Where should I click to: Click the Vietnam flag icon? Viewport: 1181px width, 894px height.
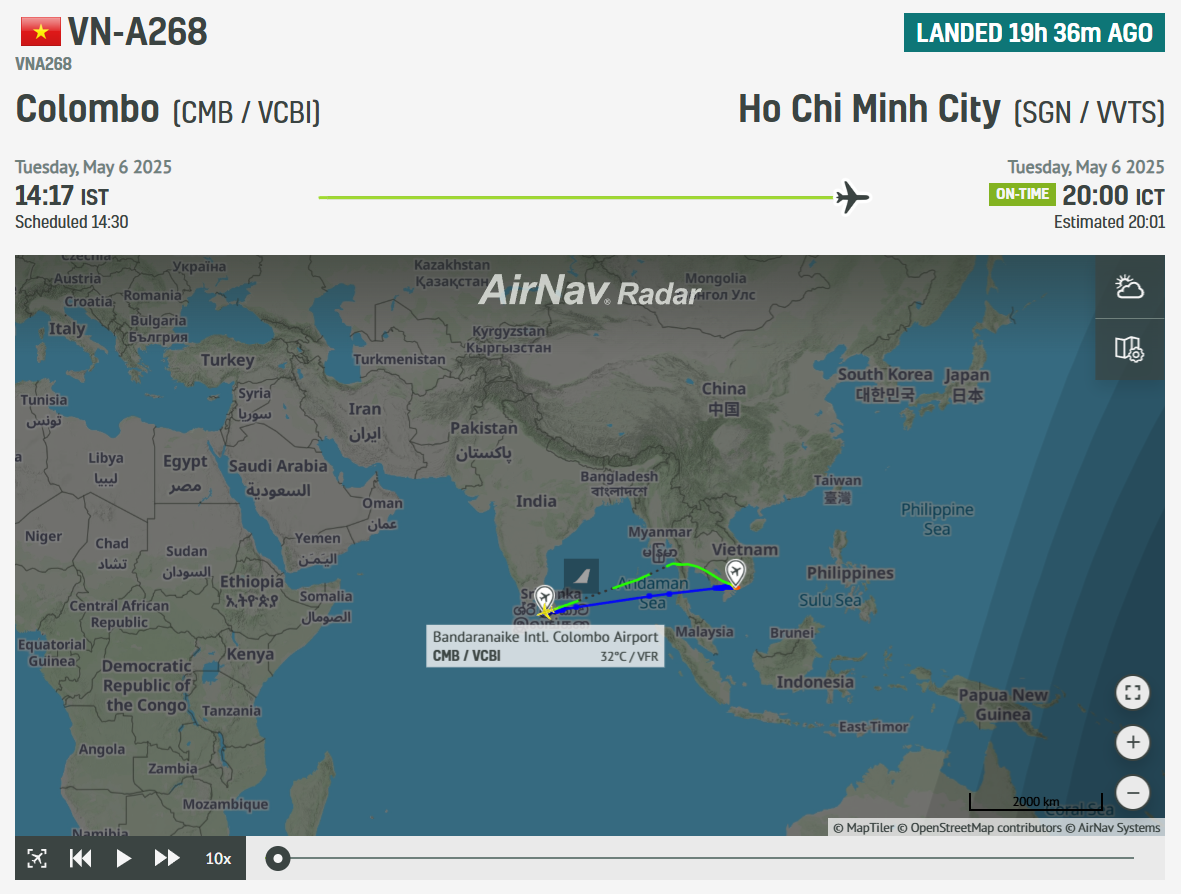[x=41, y=32]
